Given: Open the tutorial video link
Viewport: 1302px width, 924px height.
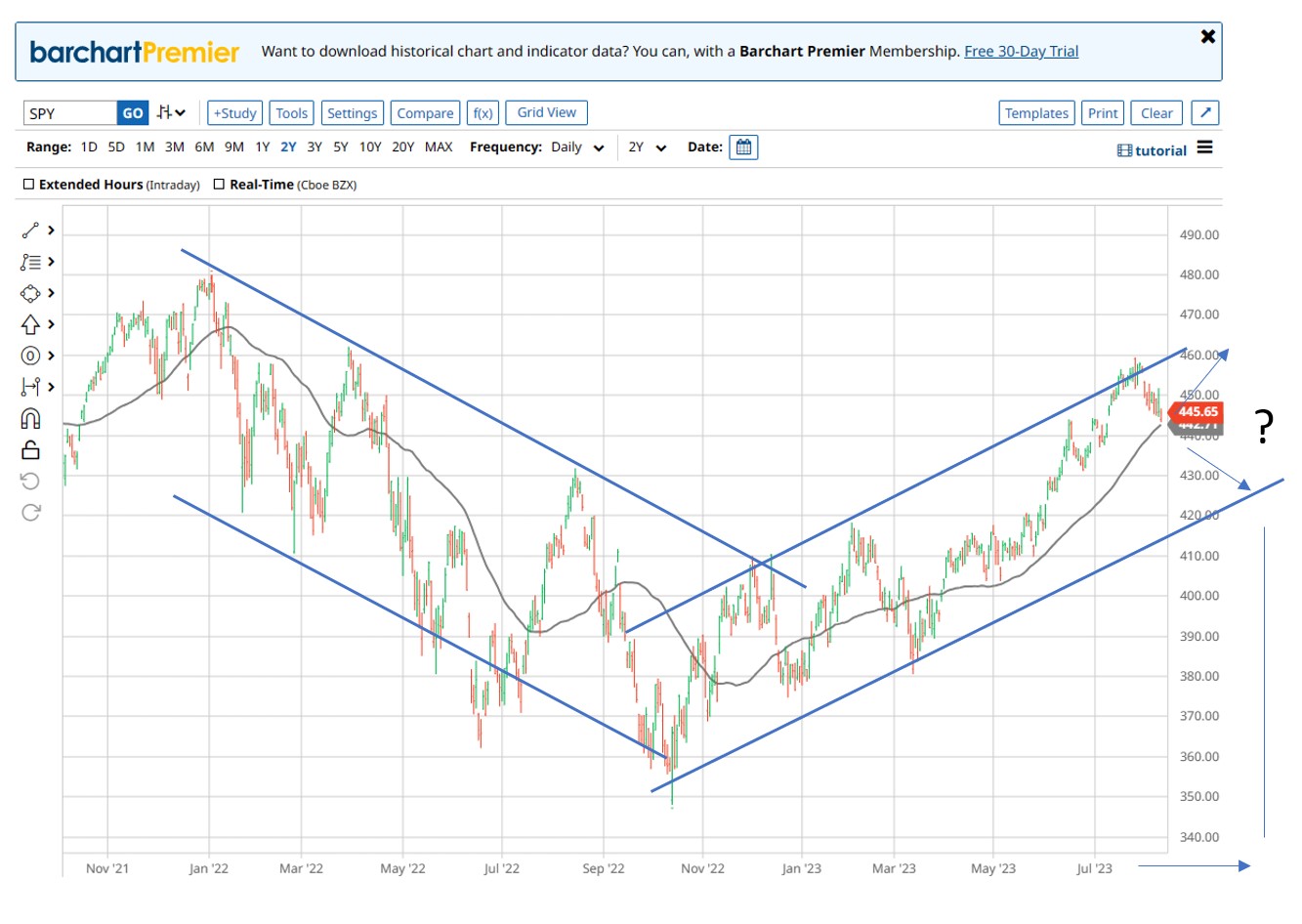Looking at the screenshot, I should [1153, 150].
